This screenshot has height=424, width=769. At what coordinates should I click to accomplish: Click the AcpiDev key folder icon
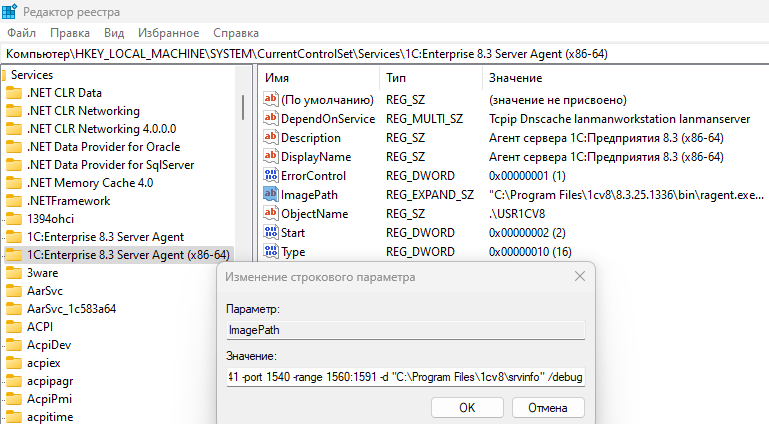(x=13, y=345)
